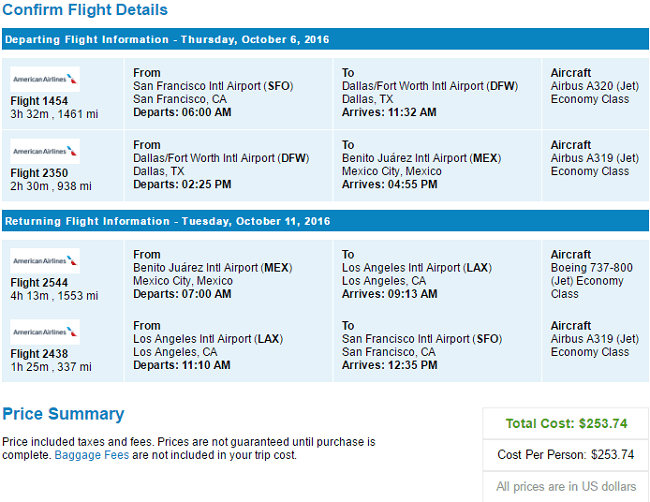
Task: Open the Baggage Fees link
Action: pos(92,455)
